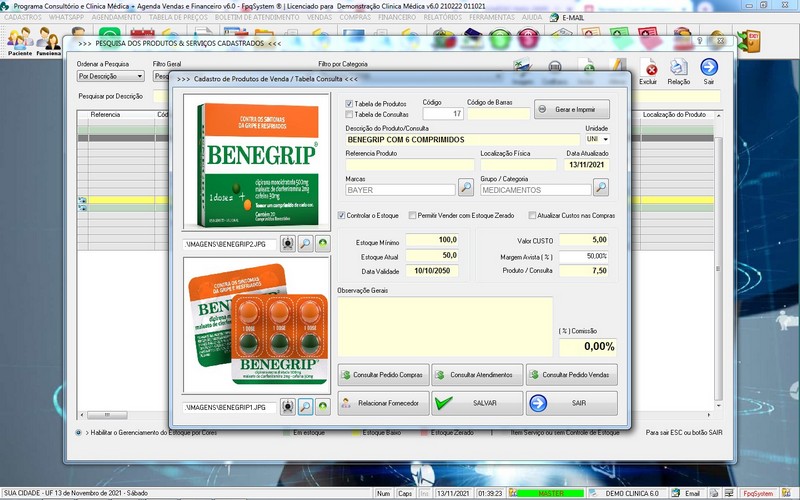
Task: Click the Observação Gerais text area
Action: pos(445,327)
